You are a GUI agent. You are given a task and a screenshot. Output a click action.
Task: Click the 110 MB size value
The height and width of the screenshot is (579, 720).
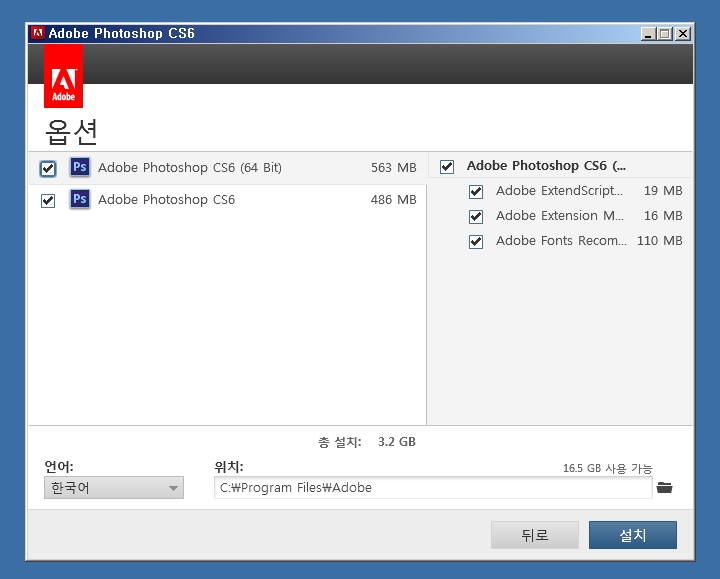coord(659,241)
